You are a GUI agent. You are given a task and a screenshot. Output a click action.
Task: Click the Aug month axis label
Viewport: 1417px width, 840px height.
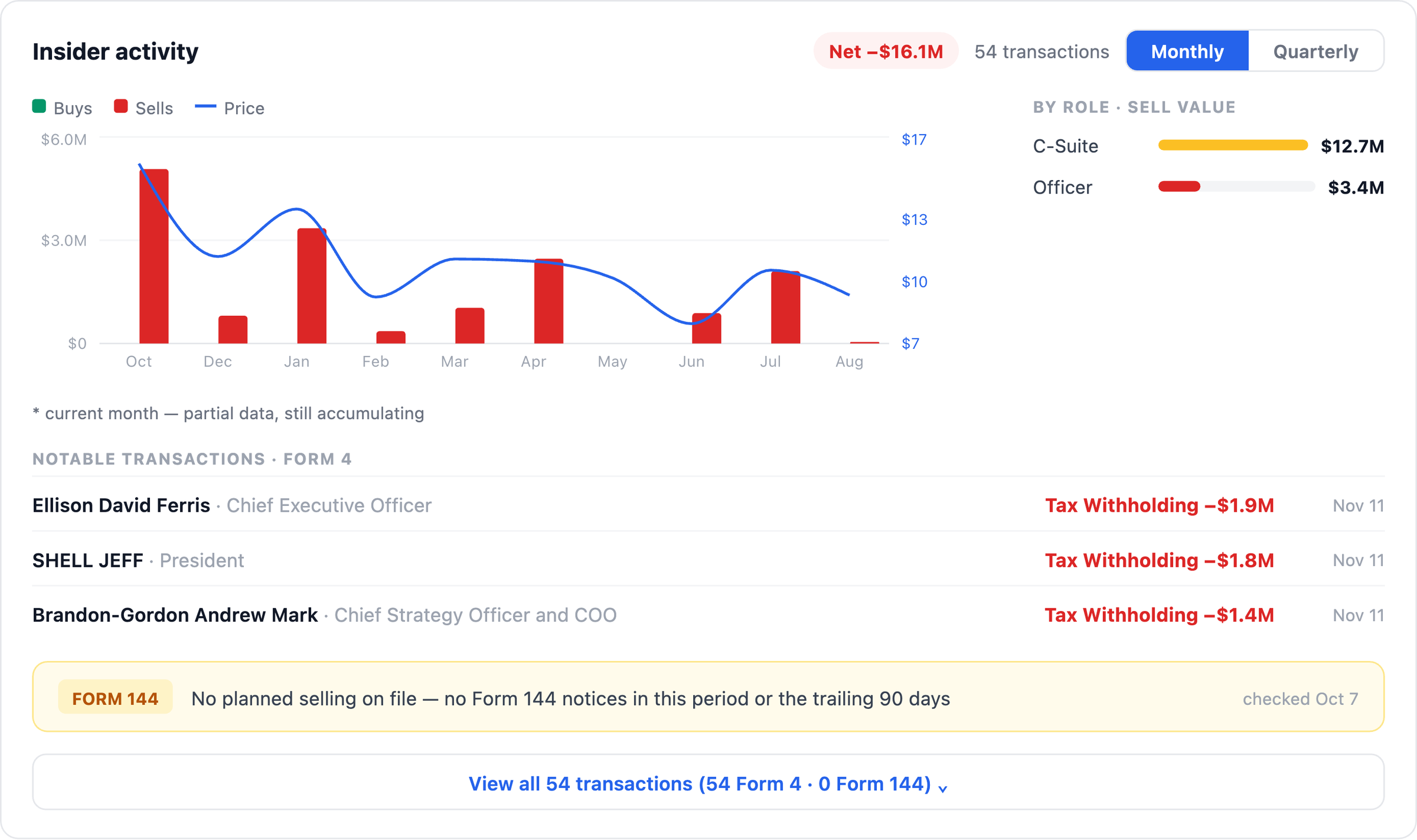[x=849, y=361]
